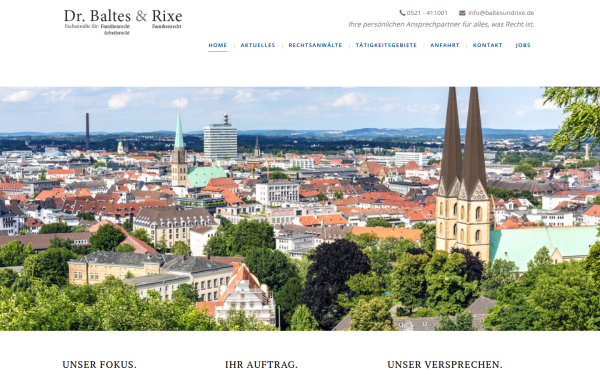Image resolution: width=600 pixels, height=375 pixels.
Task: Click the "Arbeitsrecht" text under the logo
Action: click(x=117, y=33)
